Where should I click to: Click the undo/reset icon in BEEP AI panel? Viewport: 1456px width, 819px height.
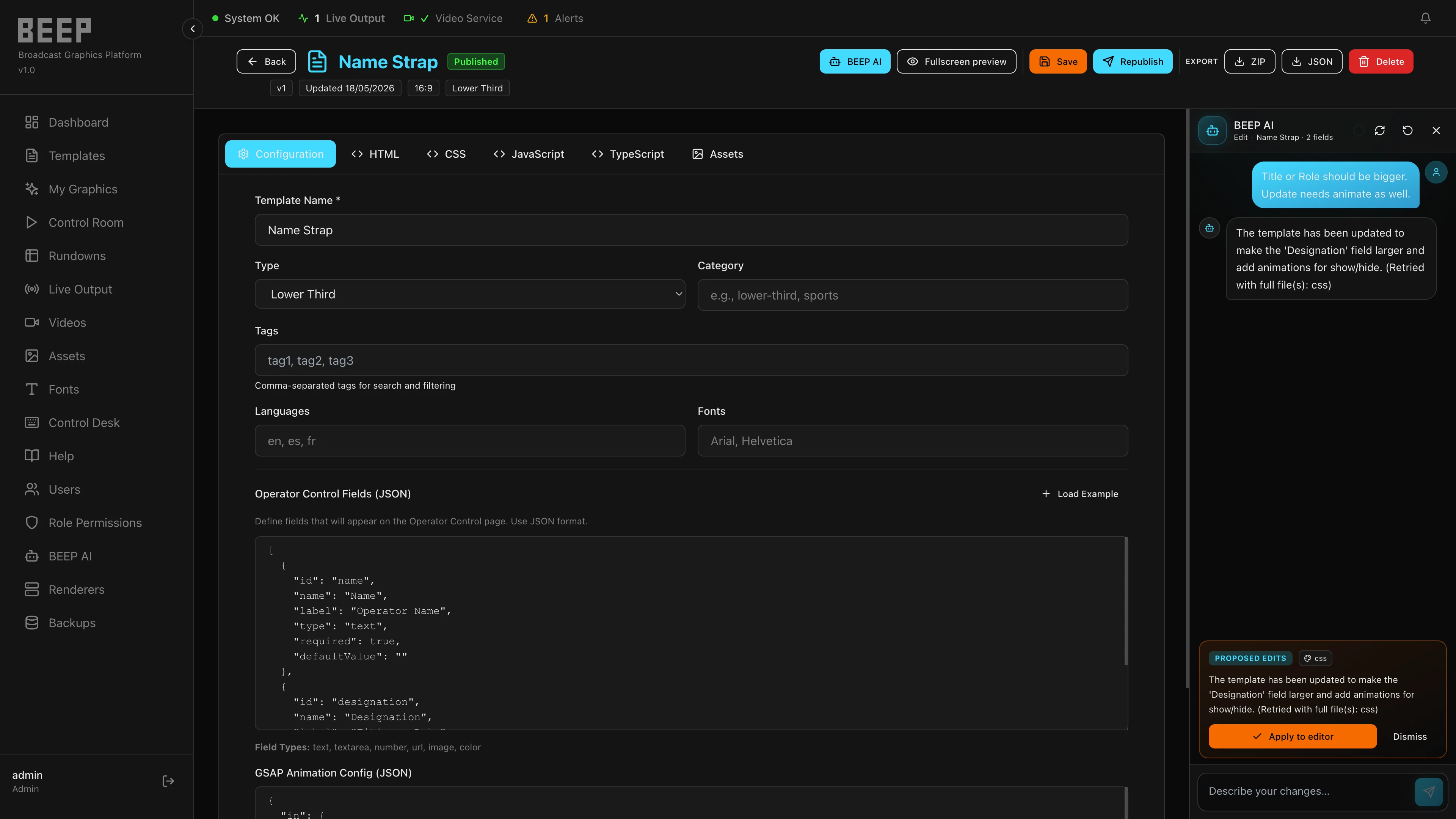coord(1408,130)
